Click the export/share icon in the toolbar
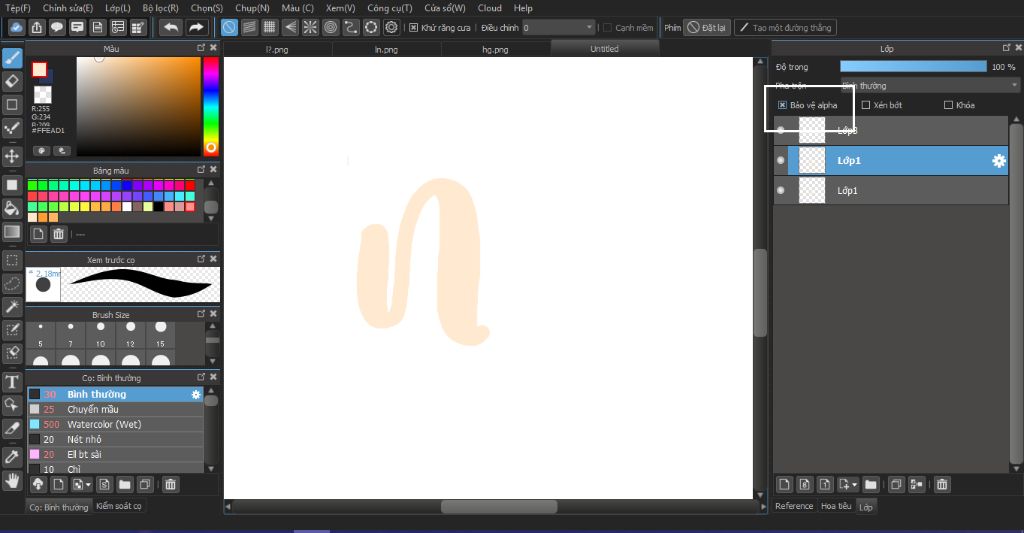The width and height of the screenshot is (1024, 533). pos(37,27)
